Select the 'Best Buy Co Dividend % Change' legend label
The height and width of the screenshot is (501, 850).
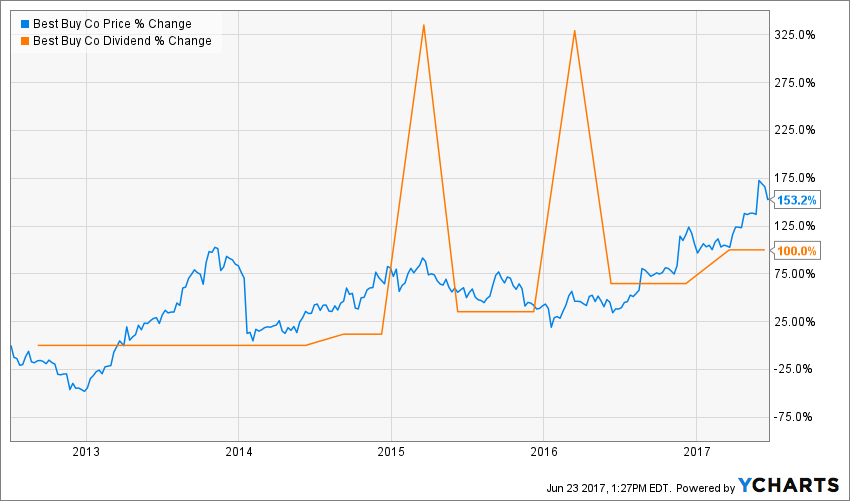click(x=123, y=41)
